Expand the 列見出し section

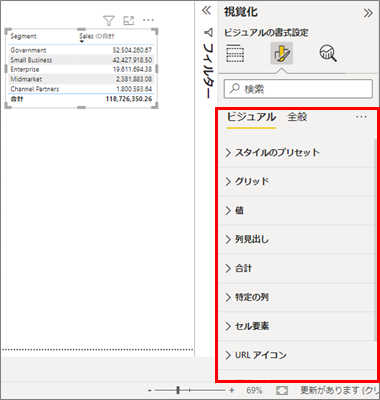pos(297,240)
